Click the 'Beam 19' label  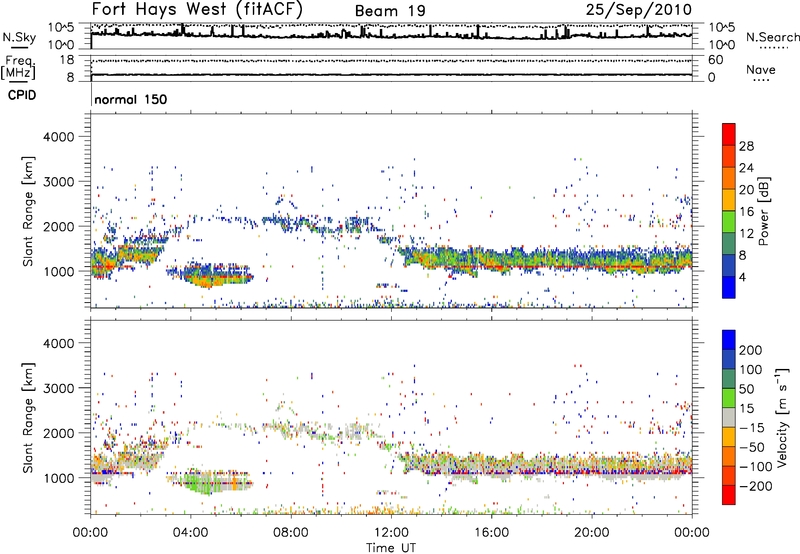[390, 11]
